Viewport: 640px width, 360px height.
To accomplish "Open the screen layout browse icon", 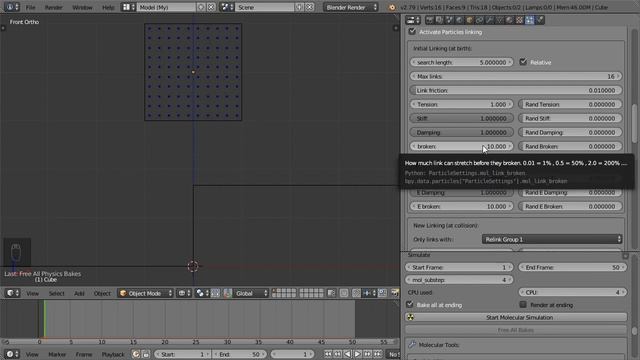I will pyautogui.click(x=128, y=7).
